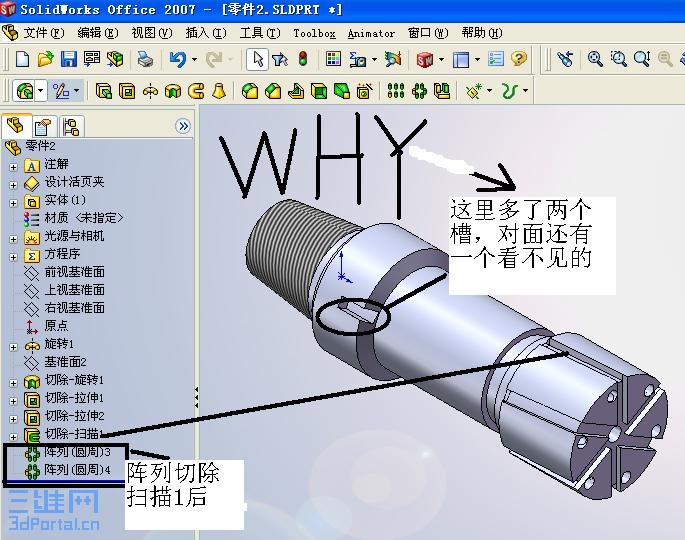The image size is (685, 540).
Task: Expand the 设计活页夹 tree node
Action: tap(13, 185)
